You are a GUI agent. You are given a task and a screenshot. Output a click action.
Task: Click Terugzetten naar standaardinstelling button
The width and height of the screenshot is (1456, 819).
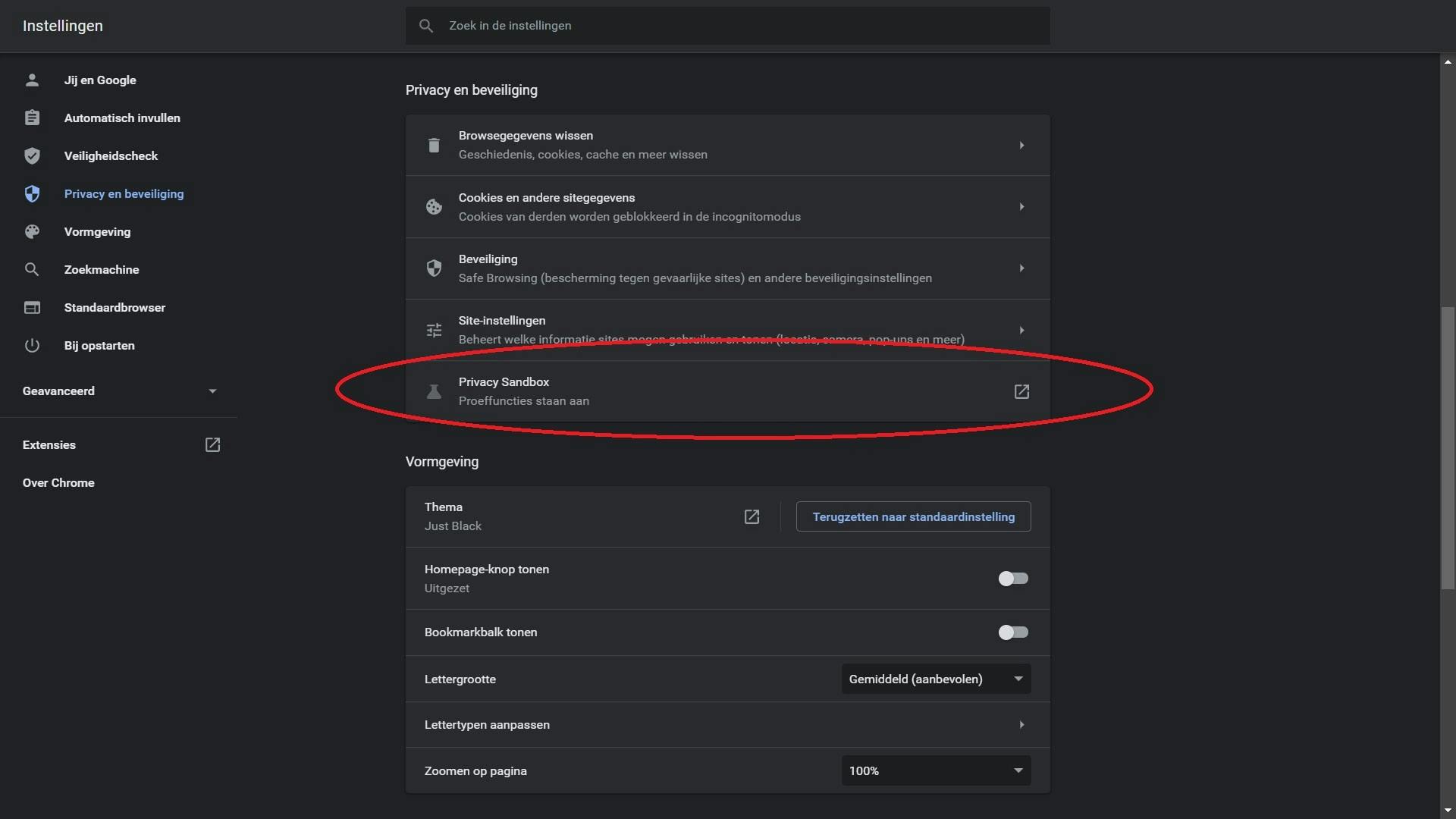click(913, 517)
